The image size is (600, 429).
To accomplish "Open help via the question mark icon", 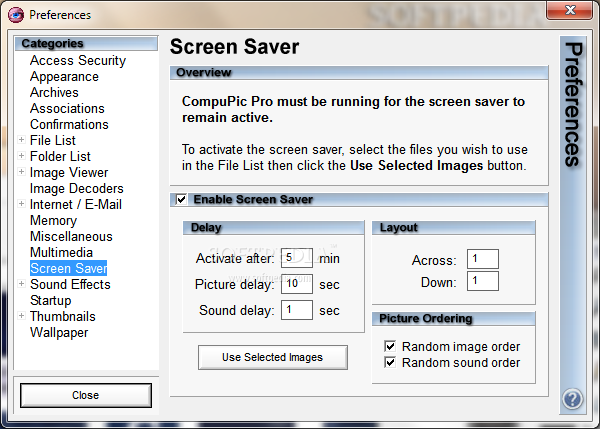I will pyautogui.click(x=572, y=399).
